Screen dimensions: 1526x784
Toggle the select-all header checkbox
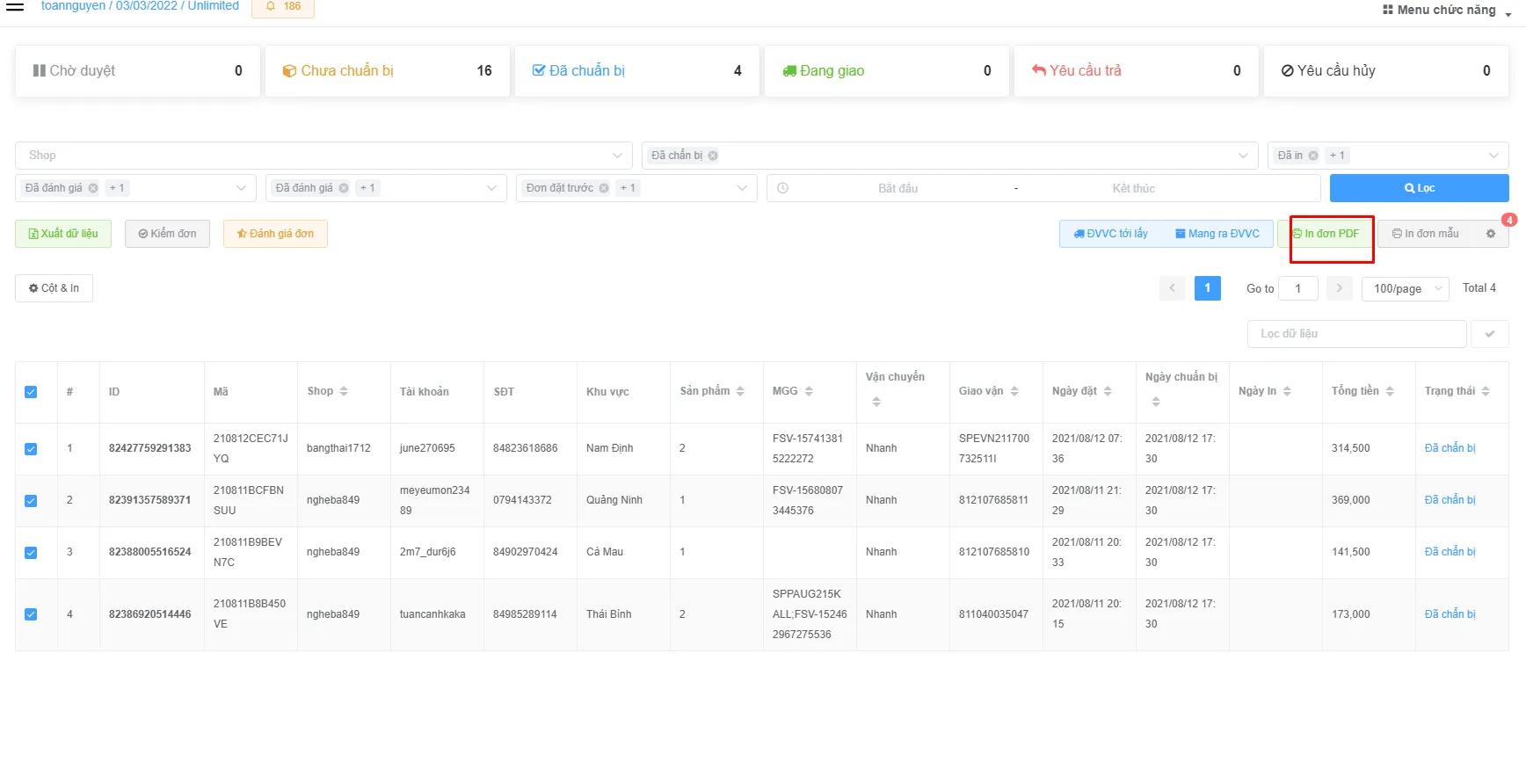point(31,392)
